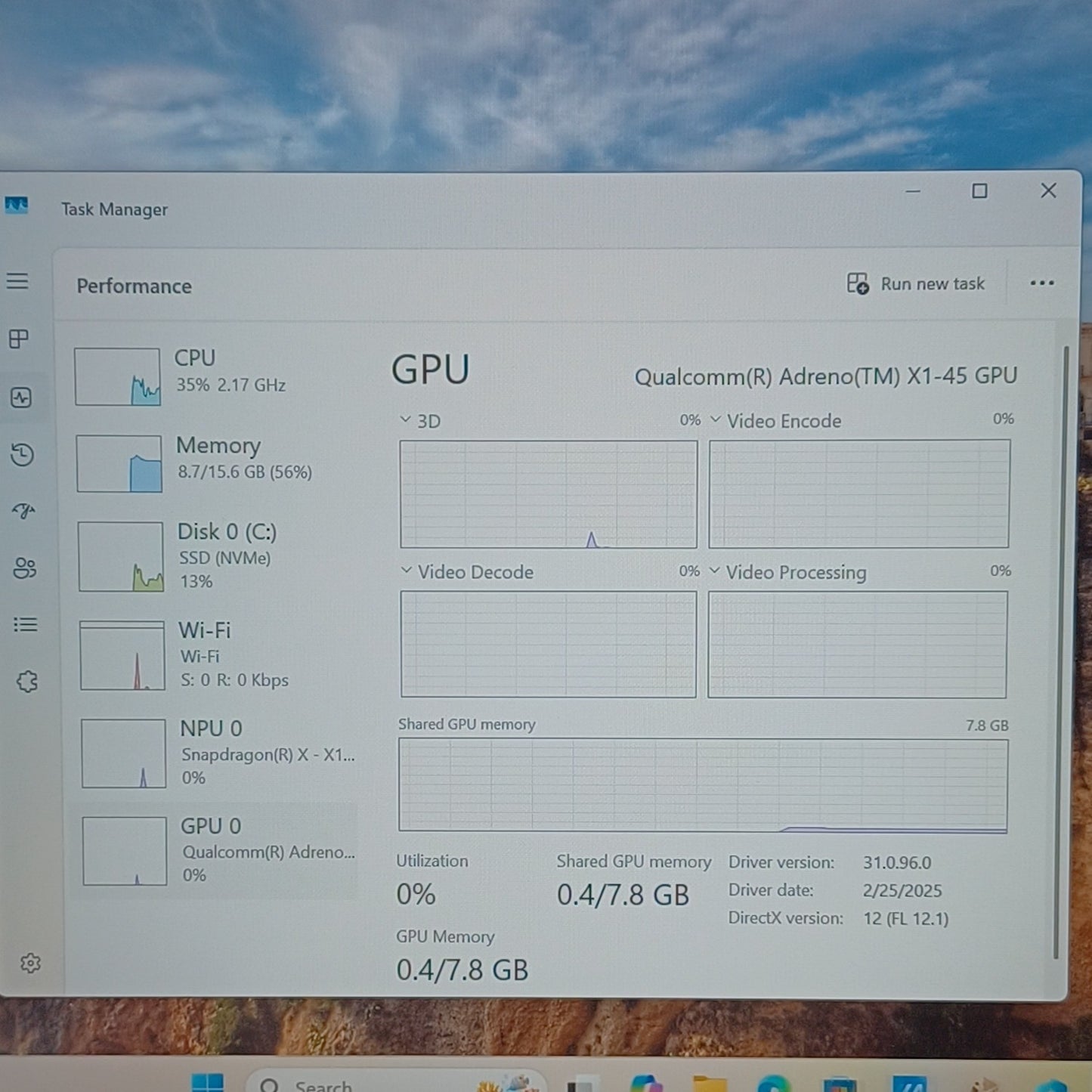1092x1092 pixels.
Task: Open the Users page icon
Action: click(x=24, y=568)
